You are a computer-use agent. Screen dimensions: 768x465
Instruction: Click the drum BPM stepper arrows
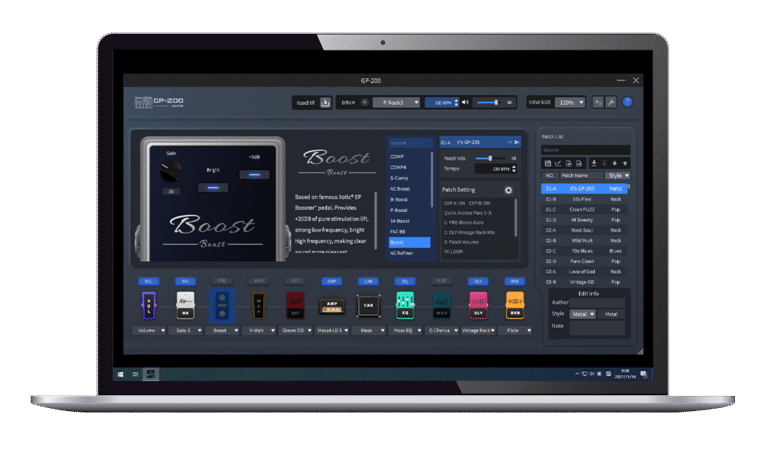(x=456, y=102)
